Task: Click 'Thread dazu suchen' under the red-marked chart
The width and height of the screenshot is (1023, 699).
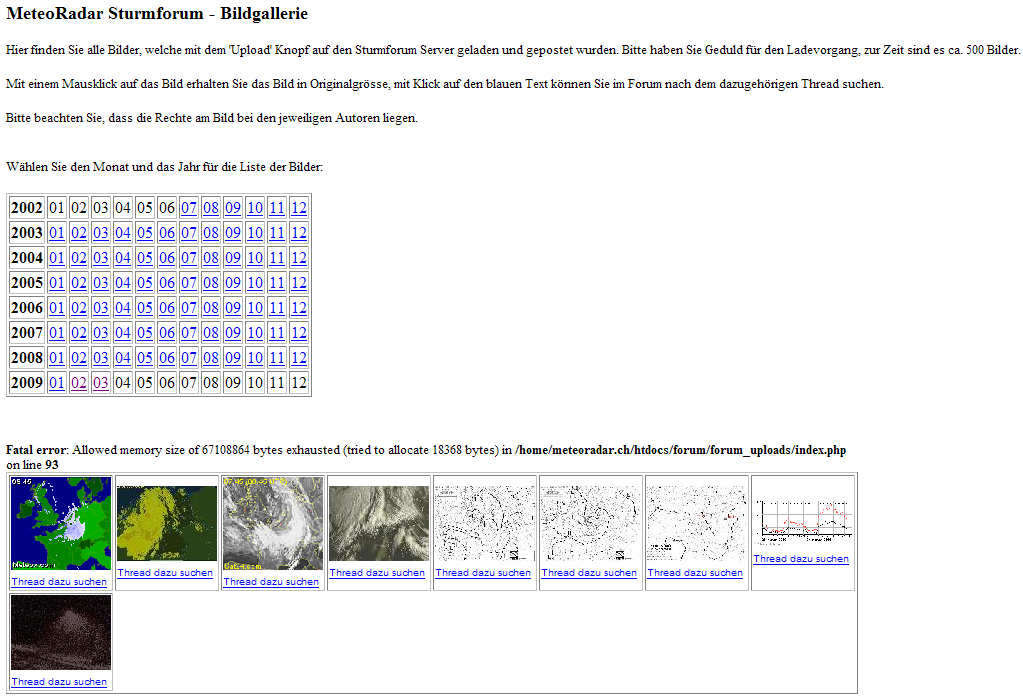Action: tap(695, 572)
